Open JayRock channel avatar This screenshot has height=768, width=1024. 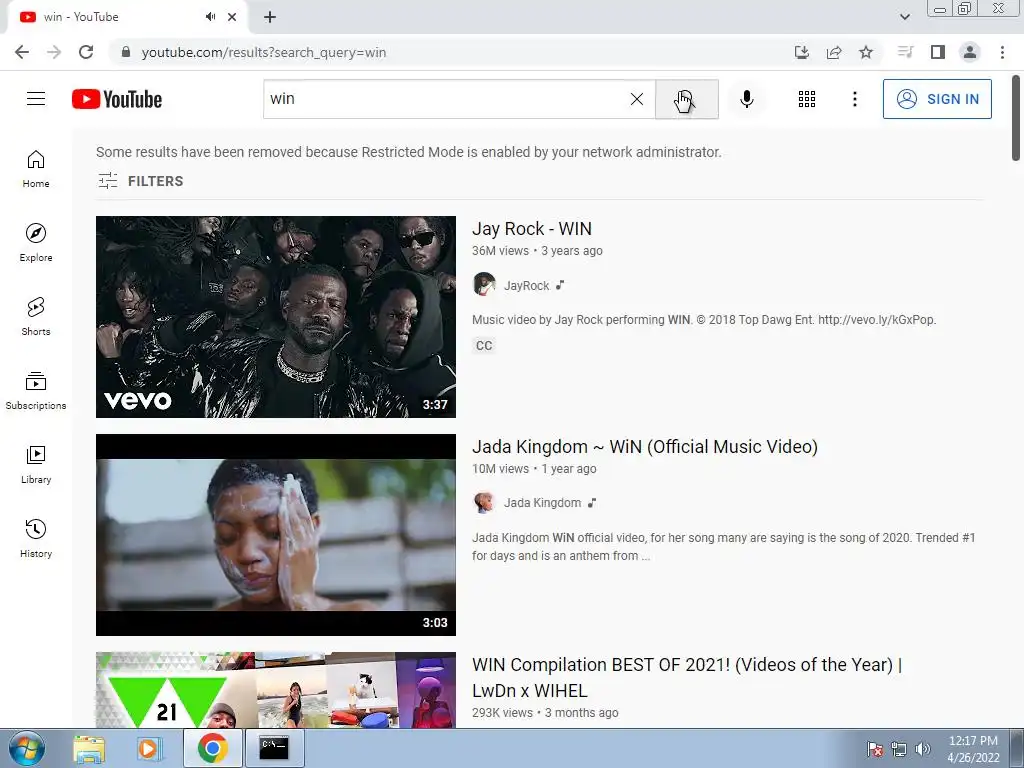coord(484,285)
